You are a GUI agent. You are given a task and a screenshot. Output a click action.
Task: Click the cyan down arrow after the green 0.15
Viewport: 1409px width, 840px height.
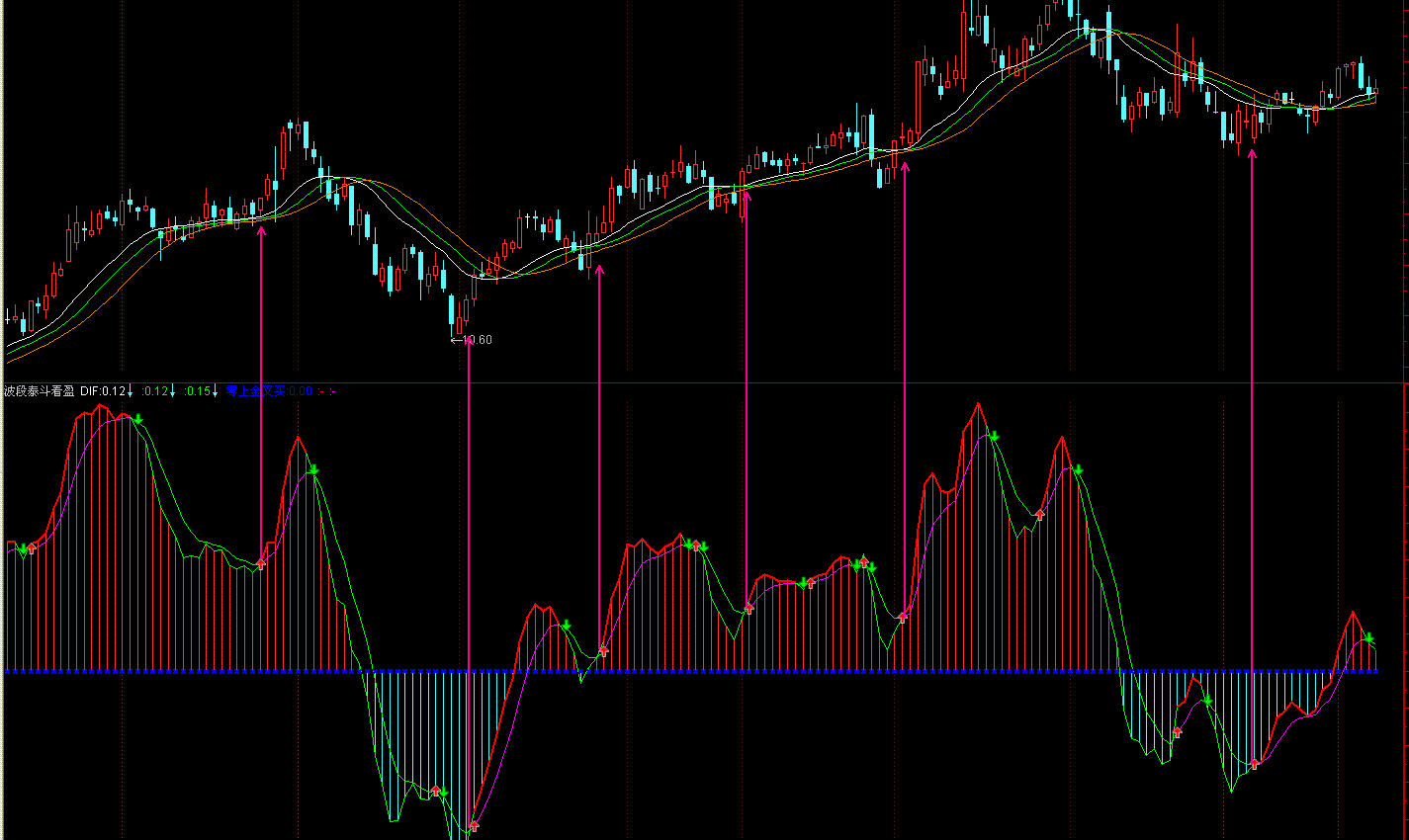click(x=216, y=391)
